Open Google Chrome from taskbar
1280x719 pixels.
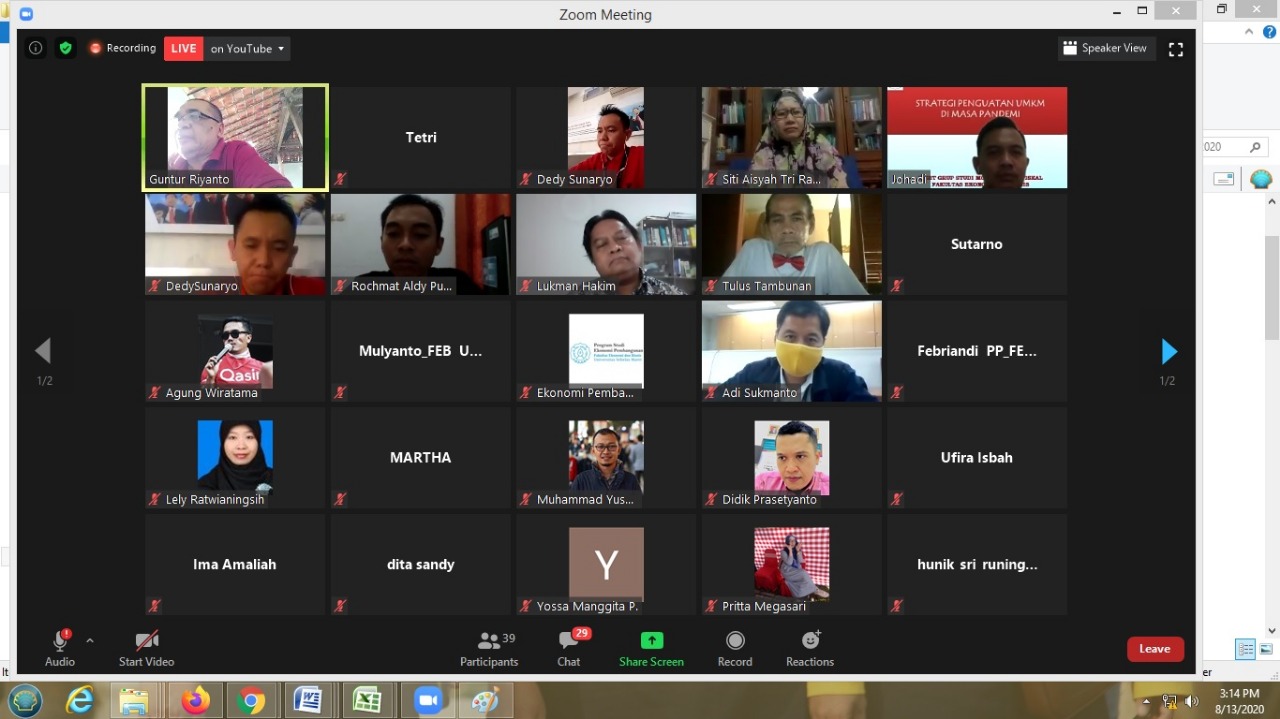point(252,701)
